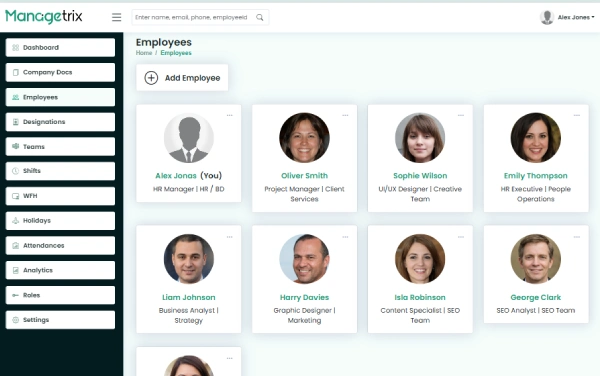Open the three-dot menu on Harry Davies card
The height and width of the screenshot is (376, 600).
tap(345, 237)
